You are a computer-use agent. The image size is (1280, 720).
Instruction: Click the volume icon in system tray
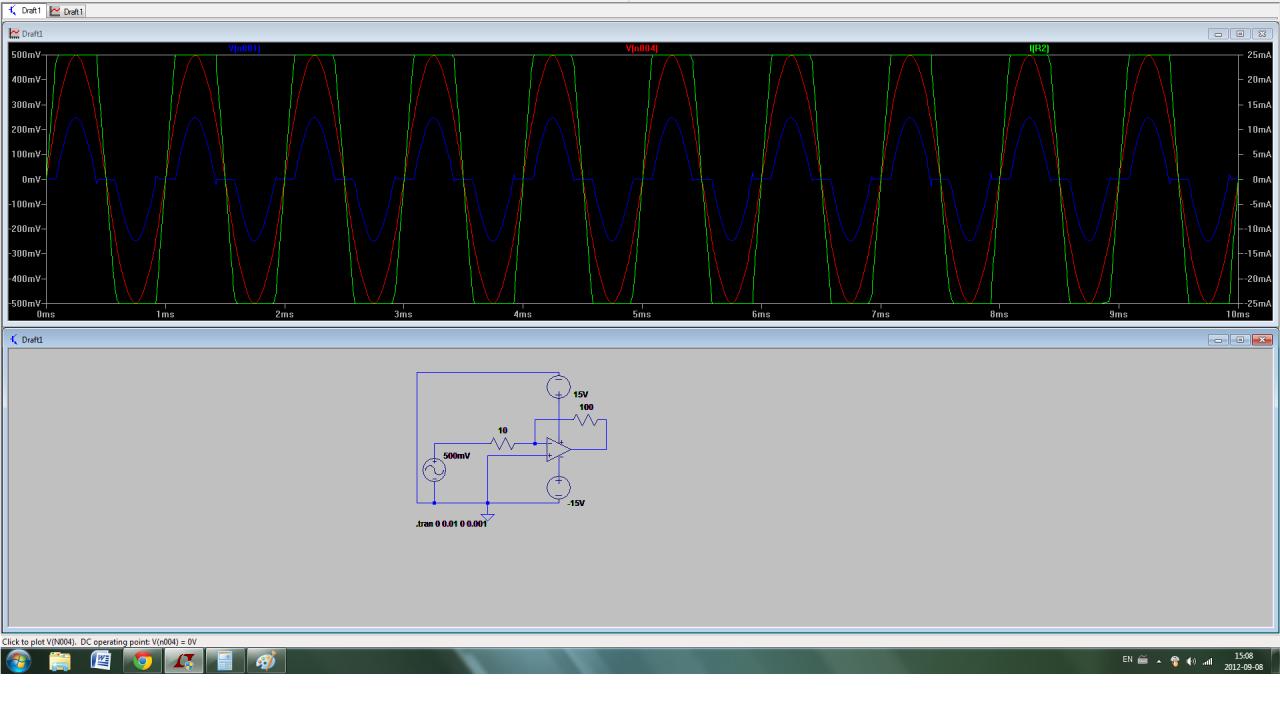[x=1190, y=661]
